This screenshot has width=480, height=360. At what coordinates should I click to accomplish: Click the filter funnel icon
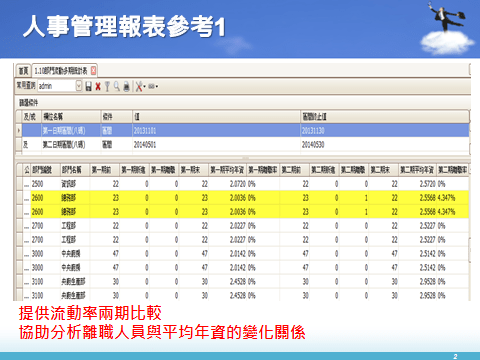[107, 87]
